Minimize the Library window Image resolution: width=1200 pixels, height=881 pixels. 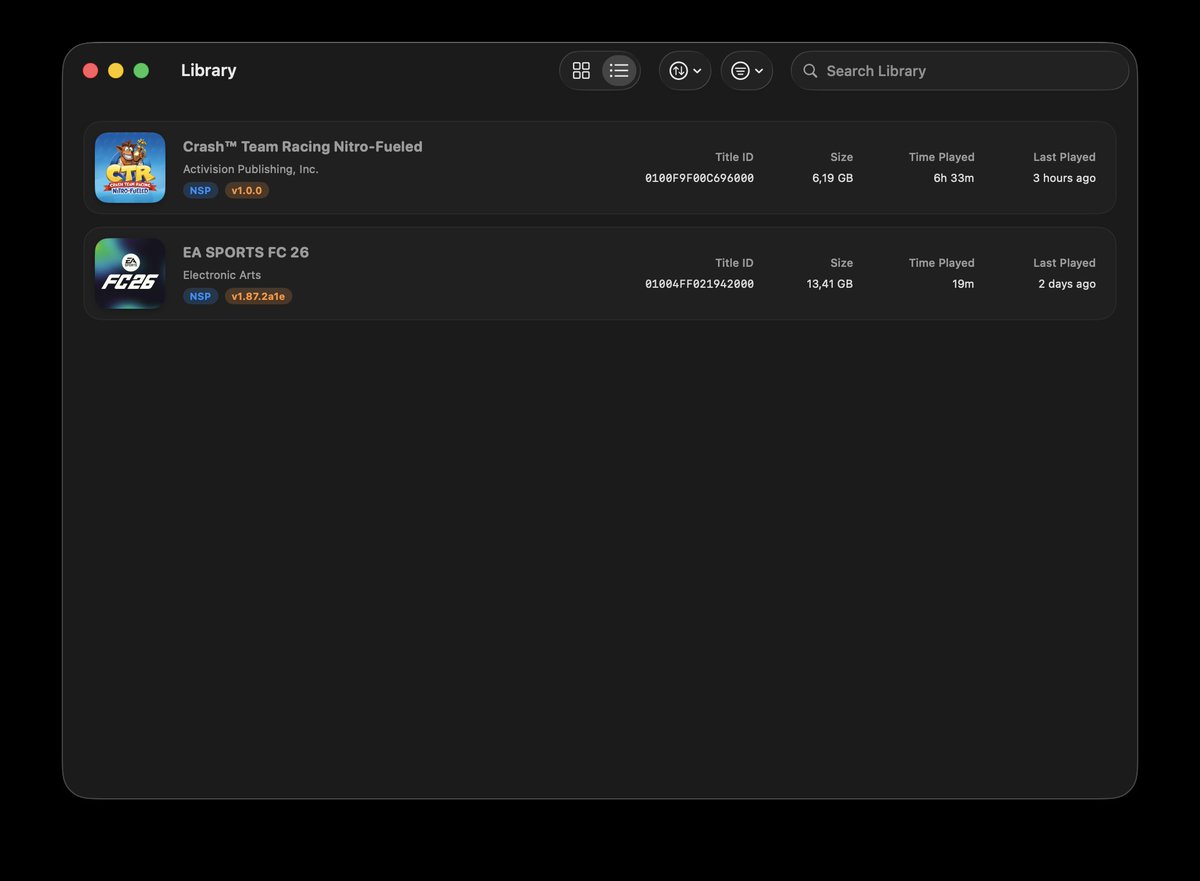[116, 71]
